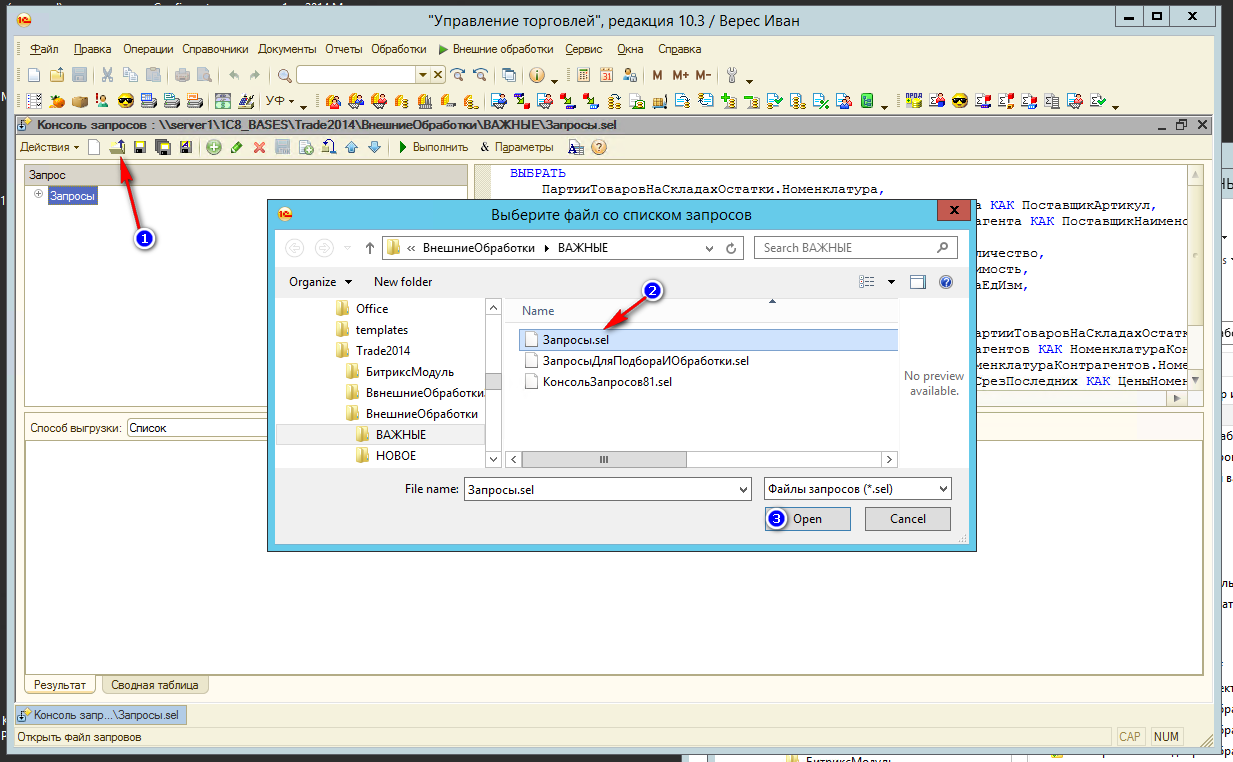Click the red X delete query icon

[259, 147]
